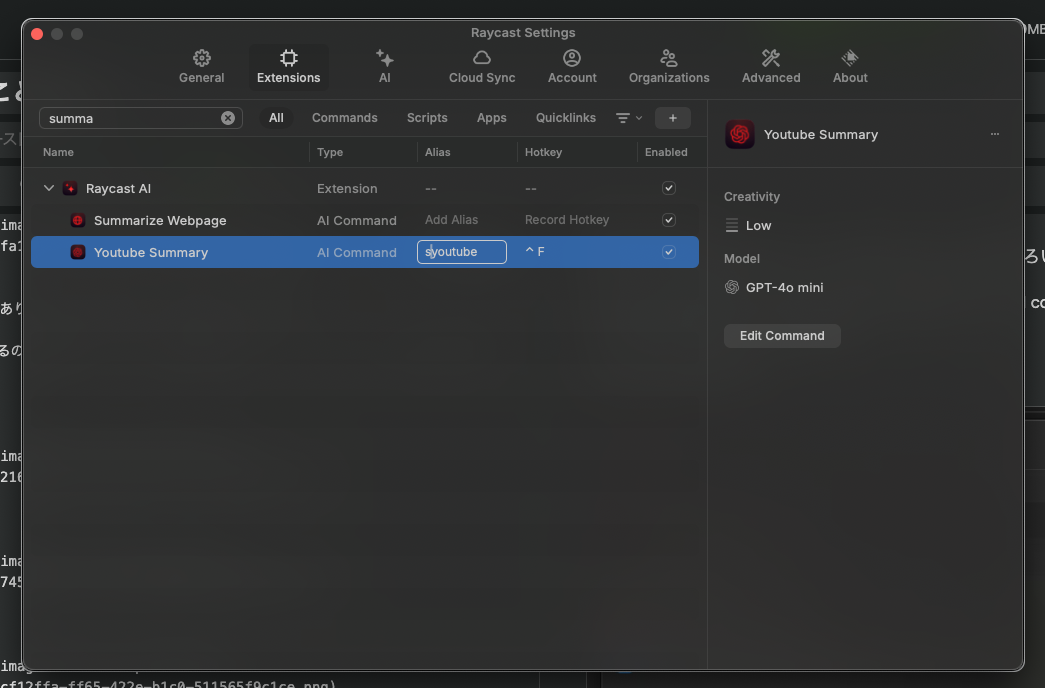Screen dimensions: 1045x688
Task: Click Add Alias for Summarize Webpage
Action: click(451, 220)
